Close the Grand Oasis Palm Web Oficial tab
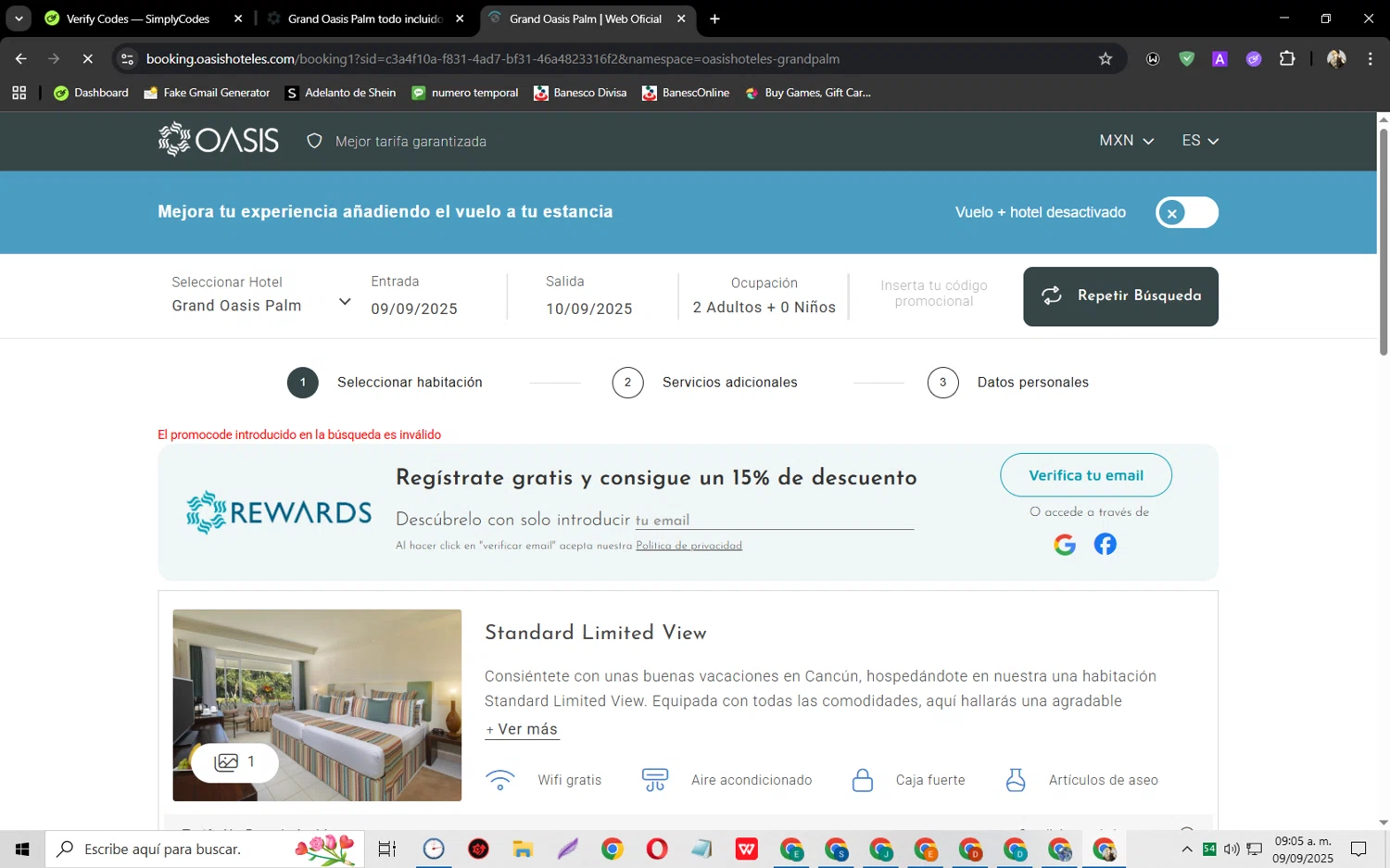The image size is (1390, 868). tap(681, 19)
